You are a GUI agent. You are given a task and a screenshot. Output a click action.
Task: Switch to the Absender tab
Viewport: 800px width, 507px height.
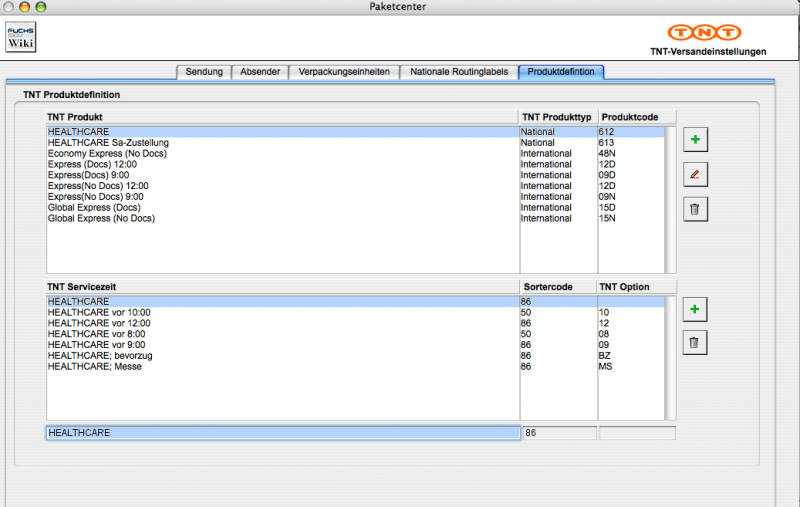pyautogui.click(x=260, y=72)
